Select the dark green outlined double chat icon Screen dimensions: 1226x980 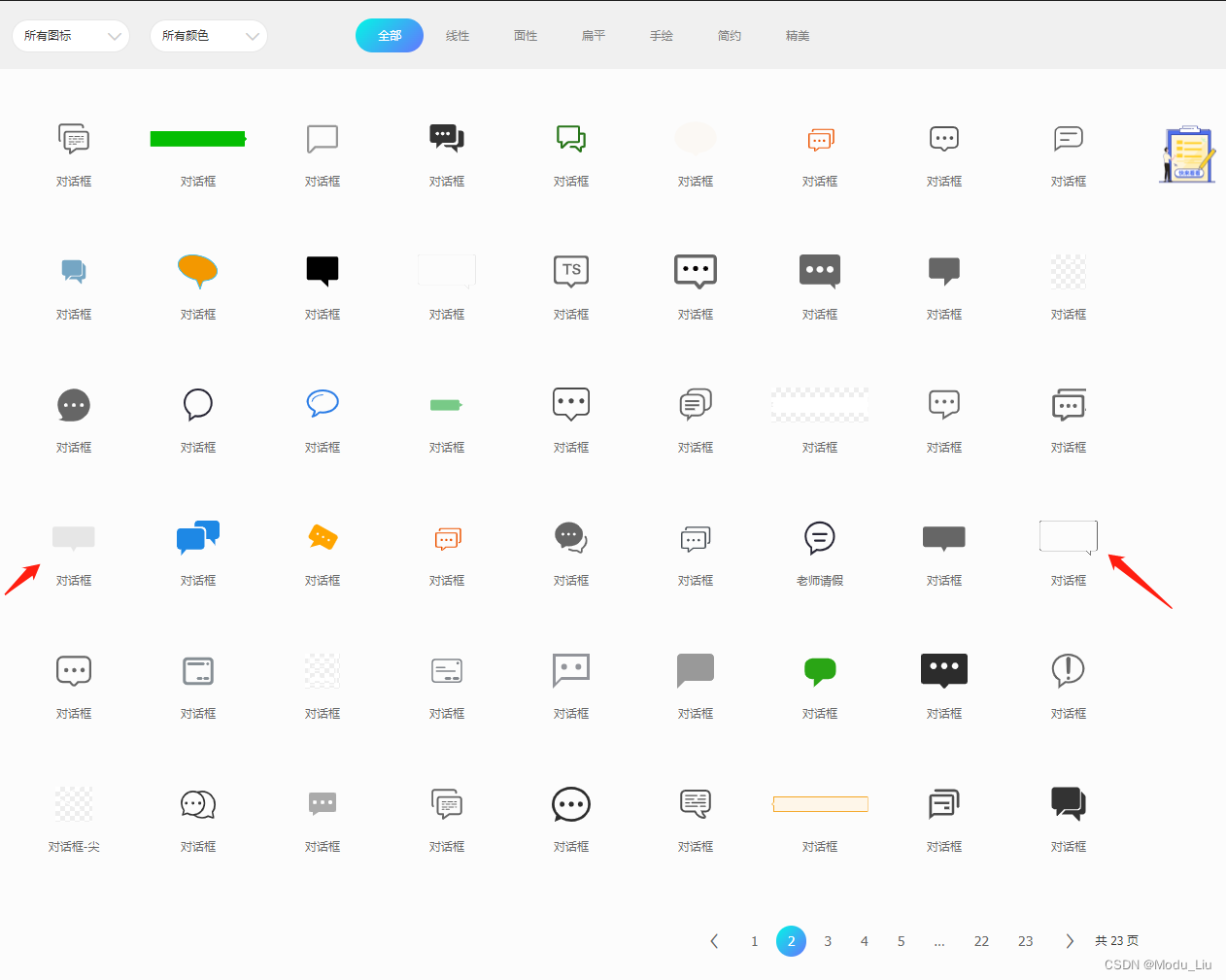pyautogui.click(x=571, y=139)
